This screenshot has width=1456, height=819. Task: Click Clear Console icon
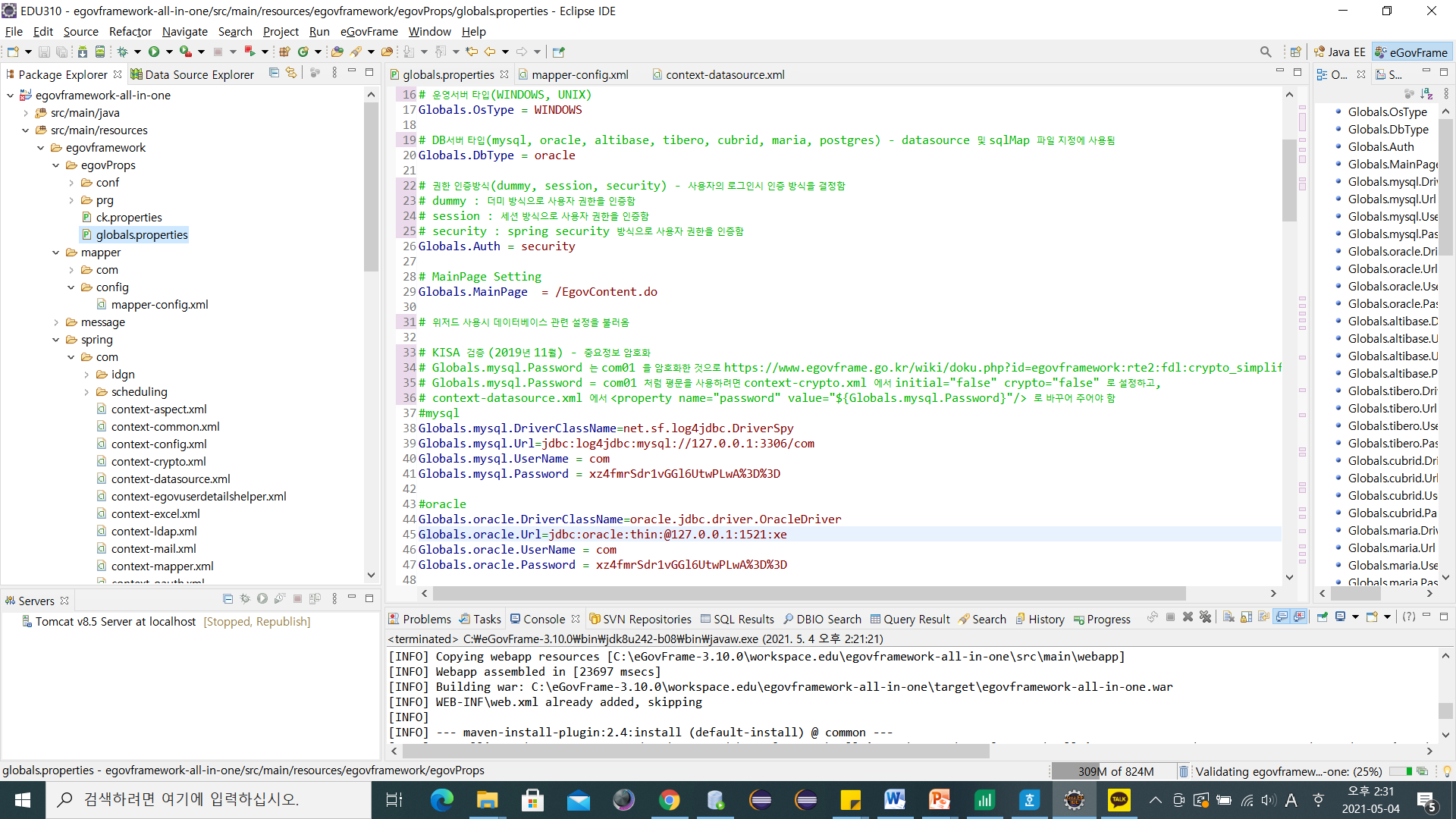click(1228, 617)
